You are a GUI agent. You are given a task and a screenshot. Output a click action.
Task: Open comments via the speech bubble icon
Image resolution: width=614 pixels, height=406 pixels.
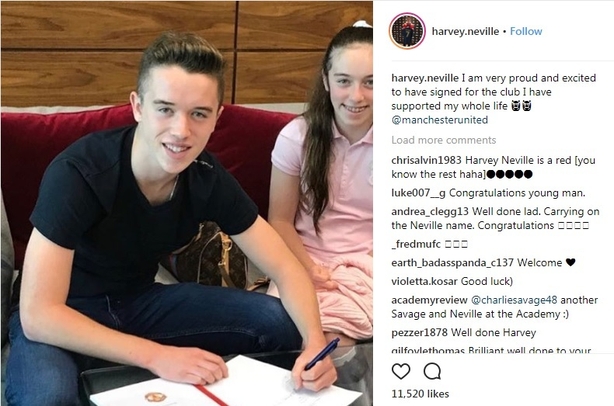coord(432,371)
